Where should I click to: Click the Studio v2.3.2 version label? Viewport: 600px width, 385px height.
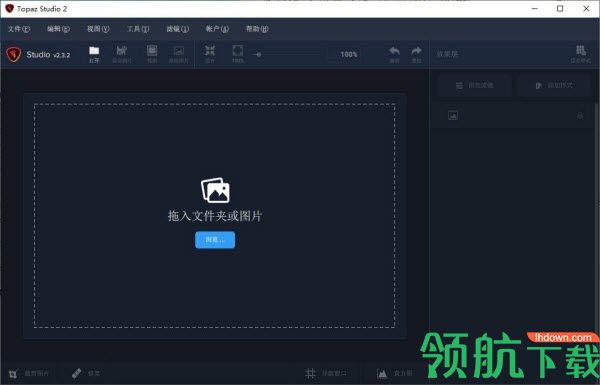pyautogui.click(x=48, y=55)
